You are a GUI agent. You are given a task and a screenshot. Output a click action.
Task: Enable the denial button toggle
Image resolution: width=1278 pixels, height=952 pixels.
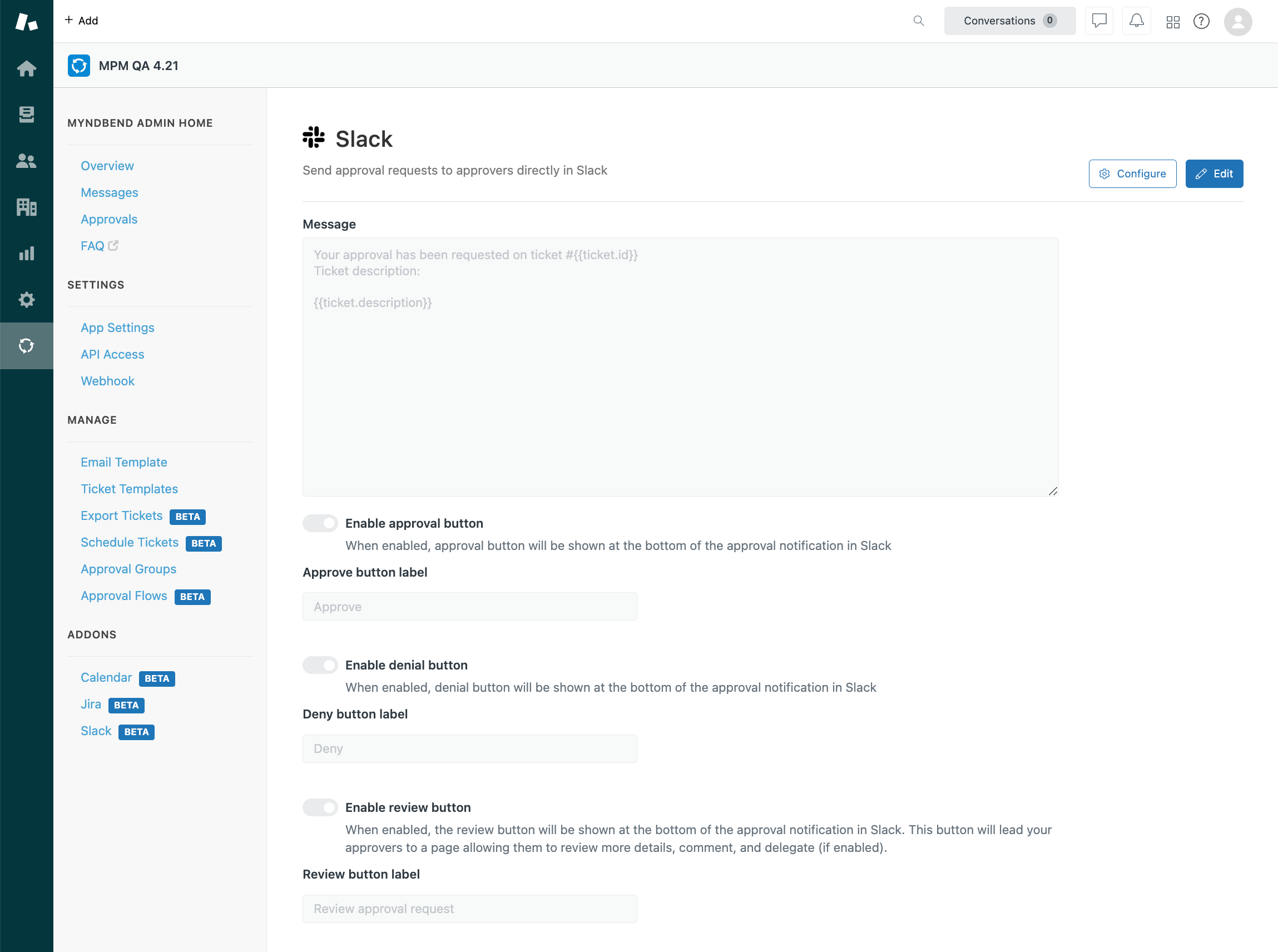click(320, 665)
